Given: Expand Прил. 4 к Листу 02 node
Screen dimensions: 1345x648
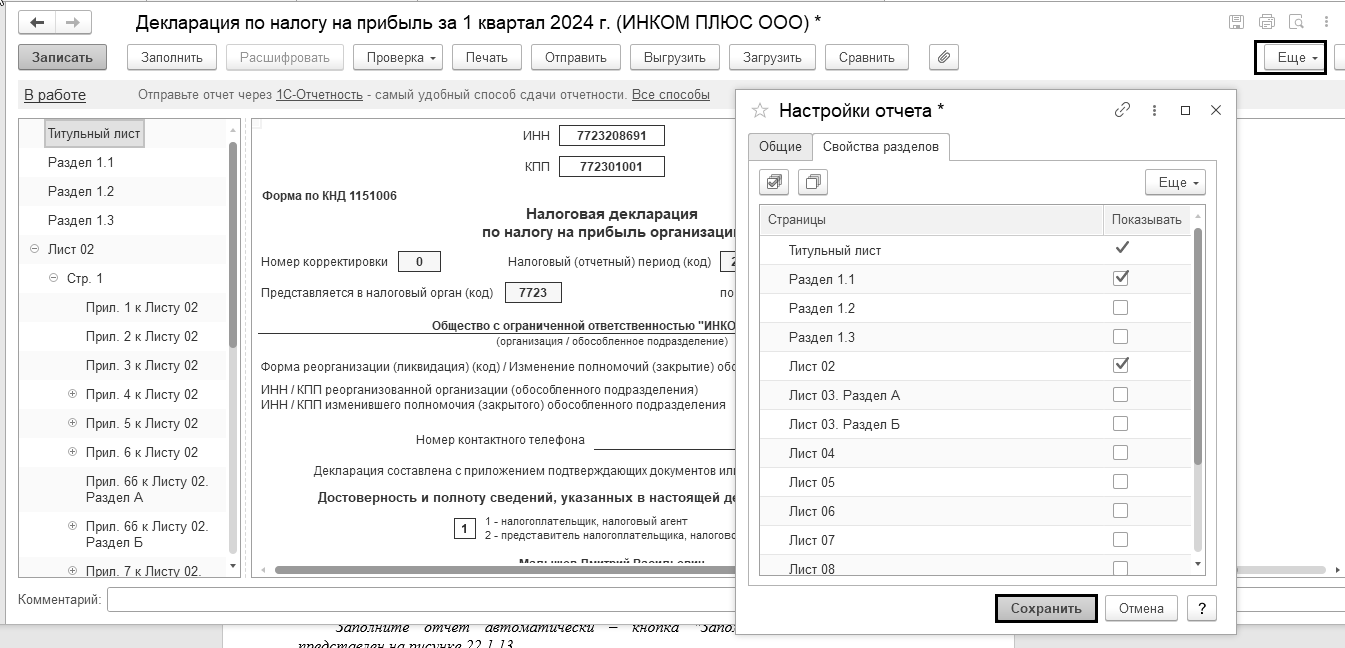Looking at the screenshot, I should 72,394.
